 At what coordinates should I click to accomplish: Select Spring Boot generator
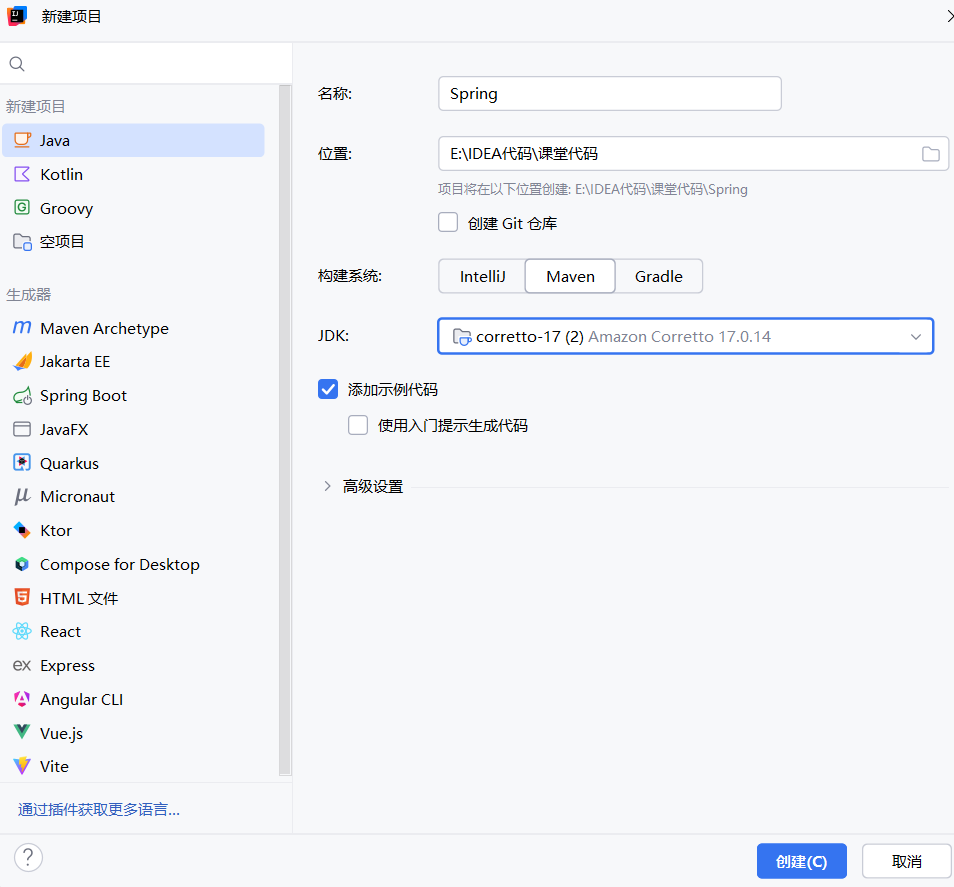(133, 395)
